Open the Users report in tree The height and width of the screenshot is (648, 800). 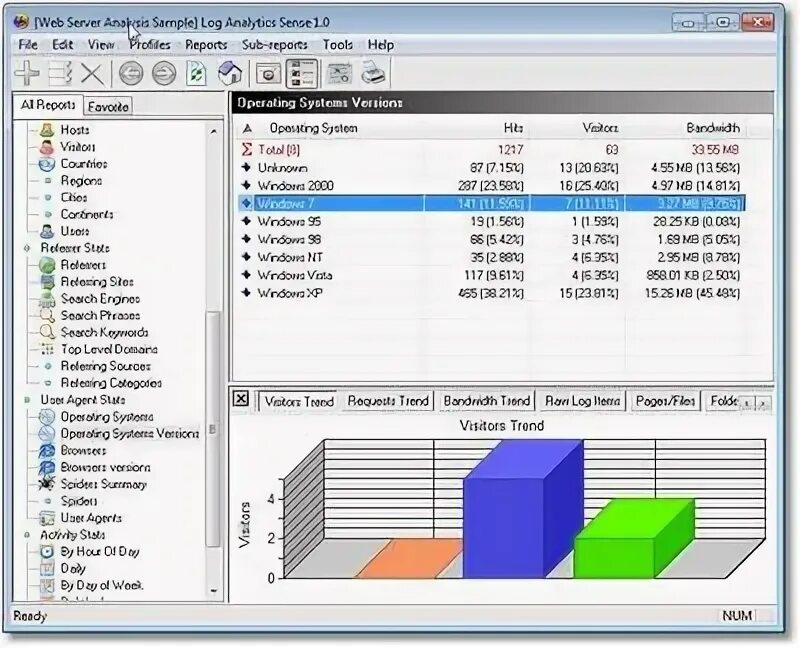[74, 231]
